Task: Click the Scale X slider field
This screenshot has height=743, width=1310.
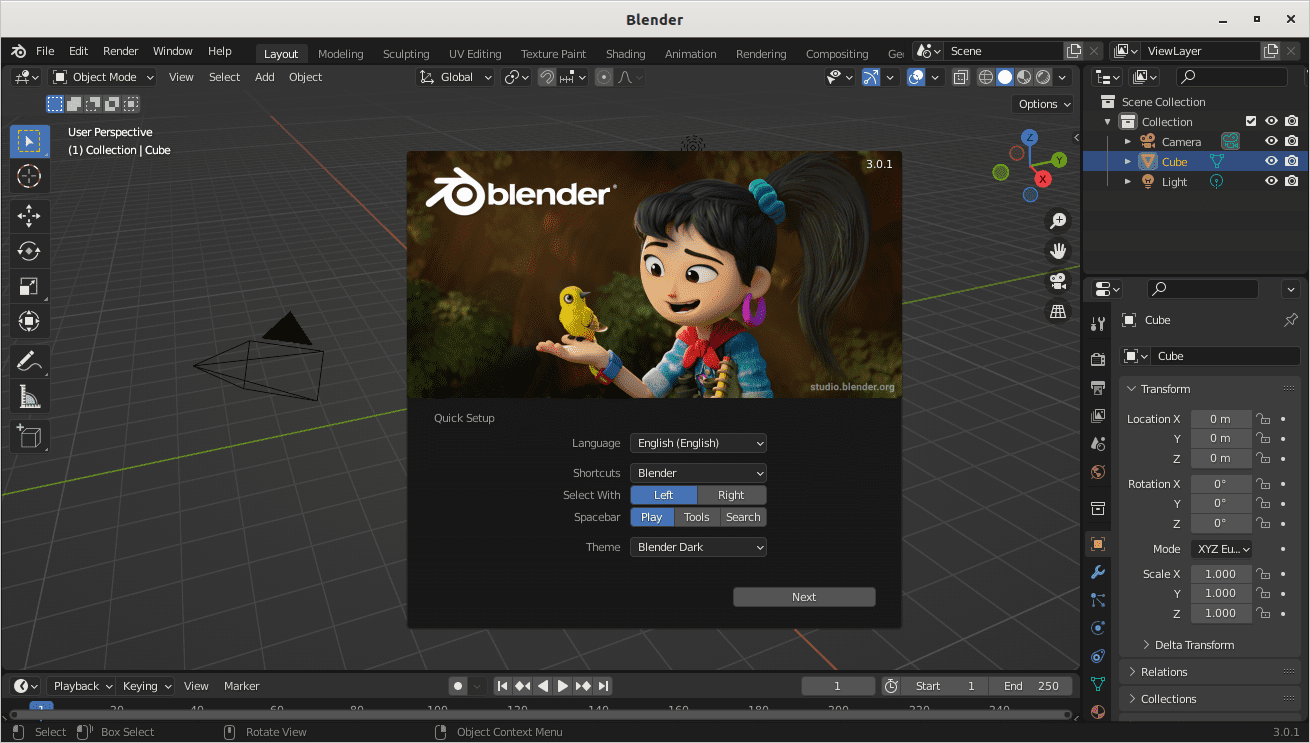Action: click(1221, 573)
